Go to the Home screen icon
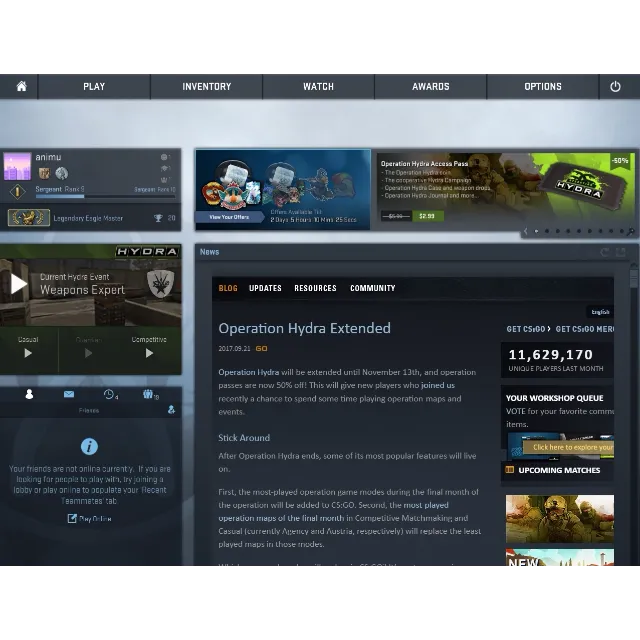The width and height of the screenshot is (640, 640). point(21,87)
